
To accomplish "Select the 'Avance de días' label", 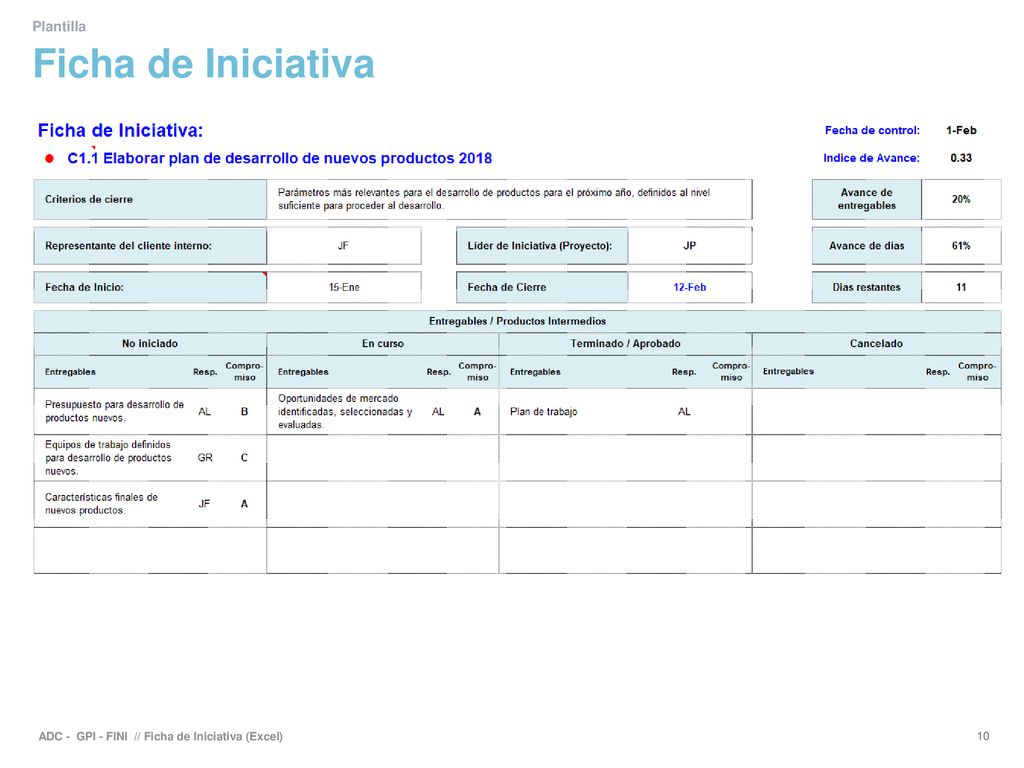I will pyautogui.click(x=867, y=246).
